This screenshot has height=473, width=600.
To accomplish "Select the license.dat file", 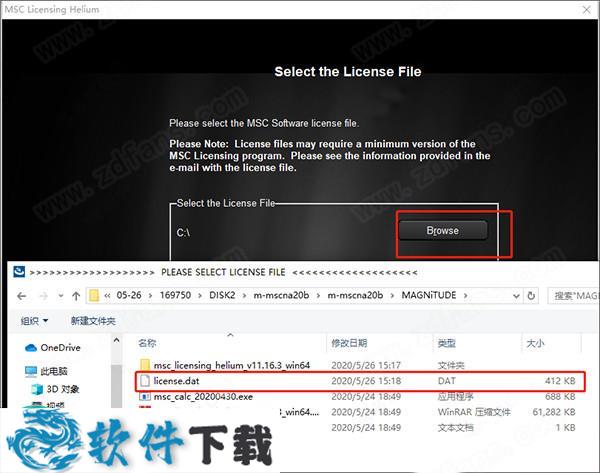I will [x=360, y=381].
